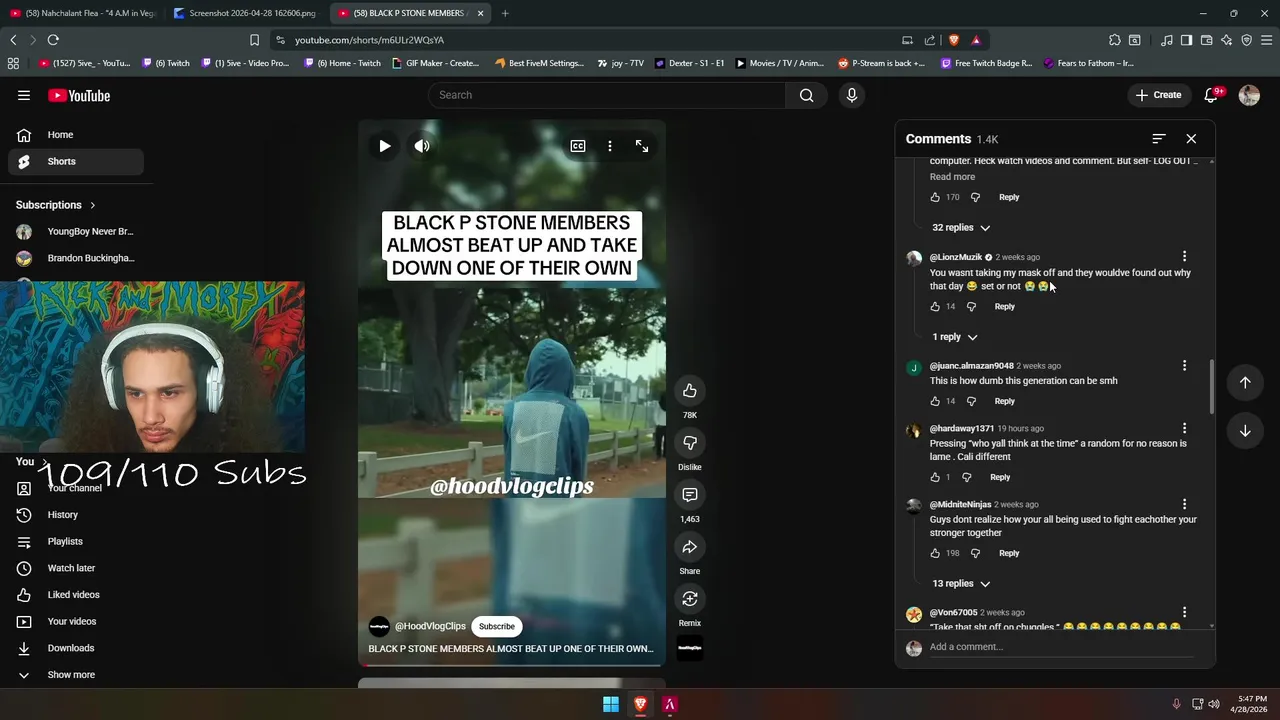Go to the next short arrow
The width and height of the screenshot is (1280, 720).
pos(1245,431)
